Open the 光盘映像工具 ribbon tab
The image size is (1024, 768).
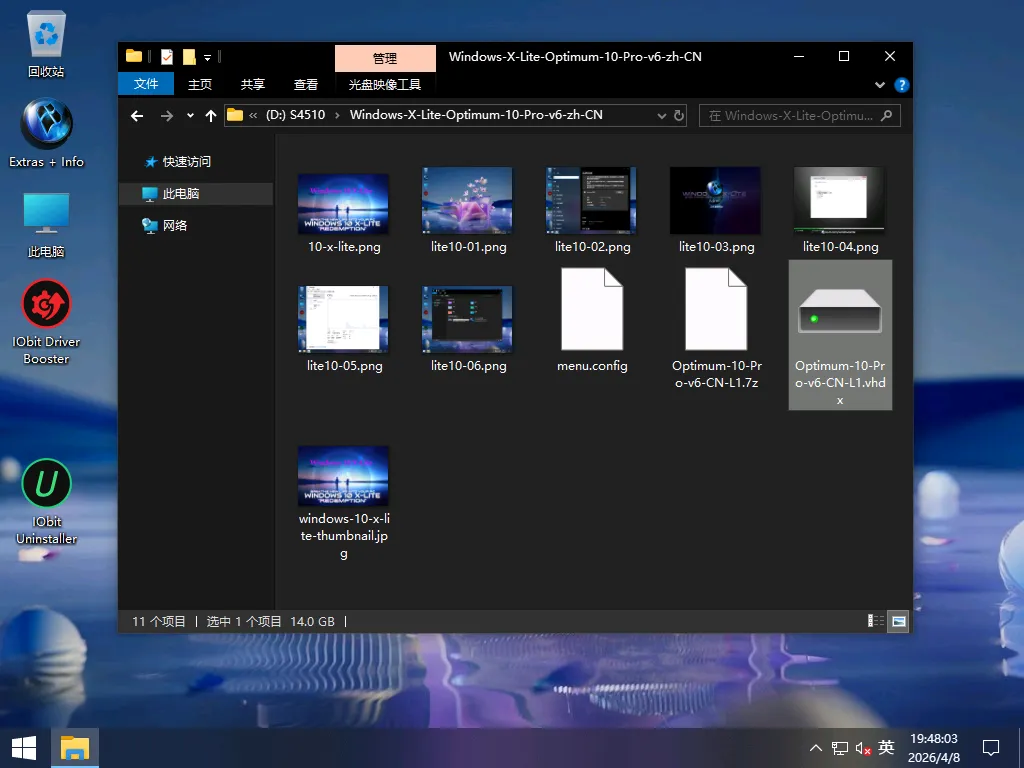coord(385,84)
